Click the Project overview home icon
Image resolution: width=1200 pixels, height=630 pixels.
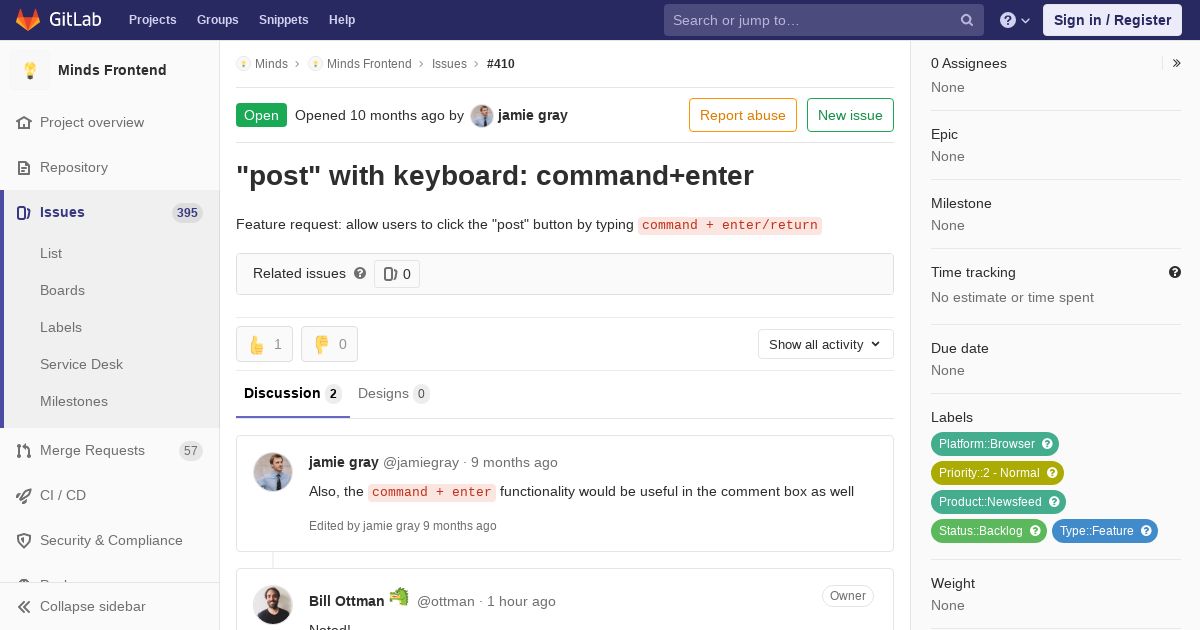(24, 122)
